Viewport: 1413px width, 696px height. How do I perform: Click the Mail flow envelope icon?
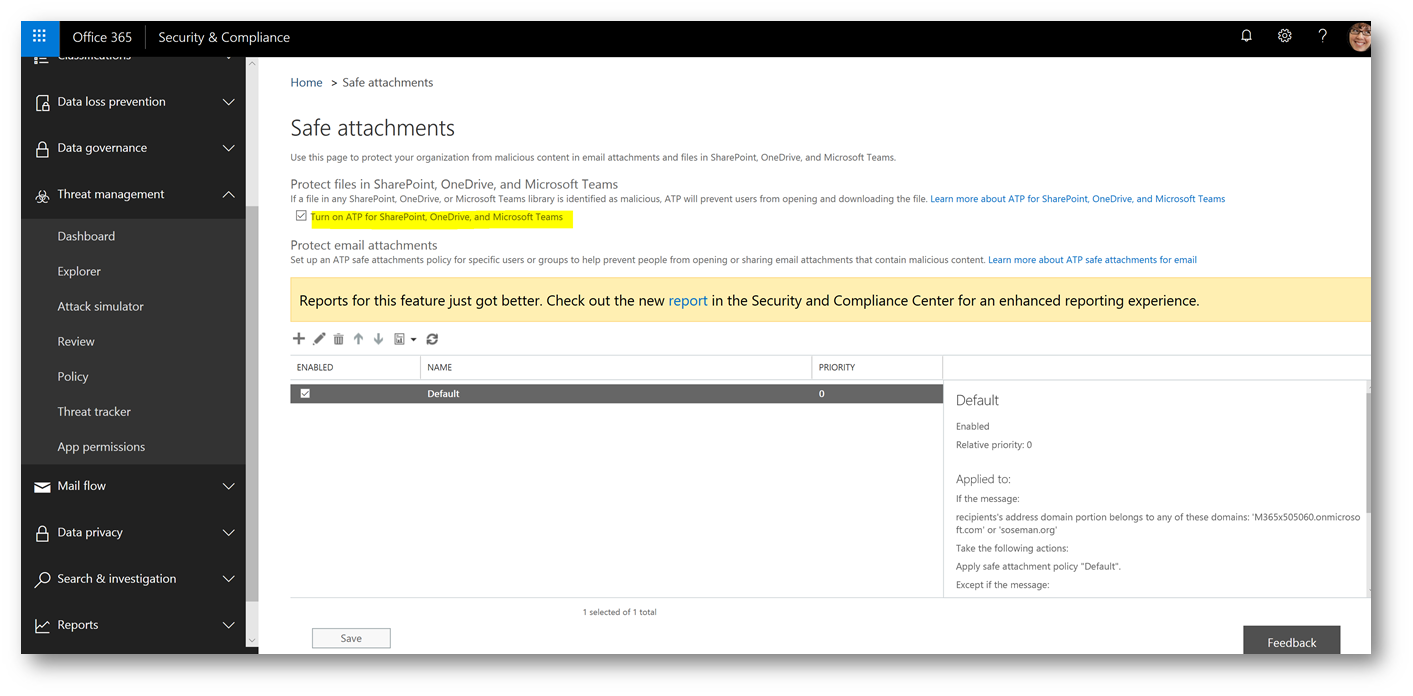click(42, 487)
